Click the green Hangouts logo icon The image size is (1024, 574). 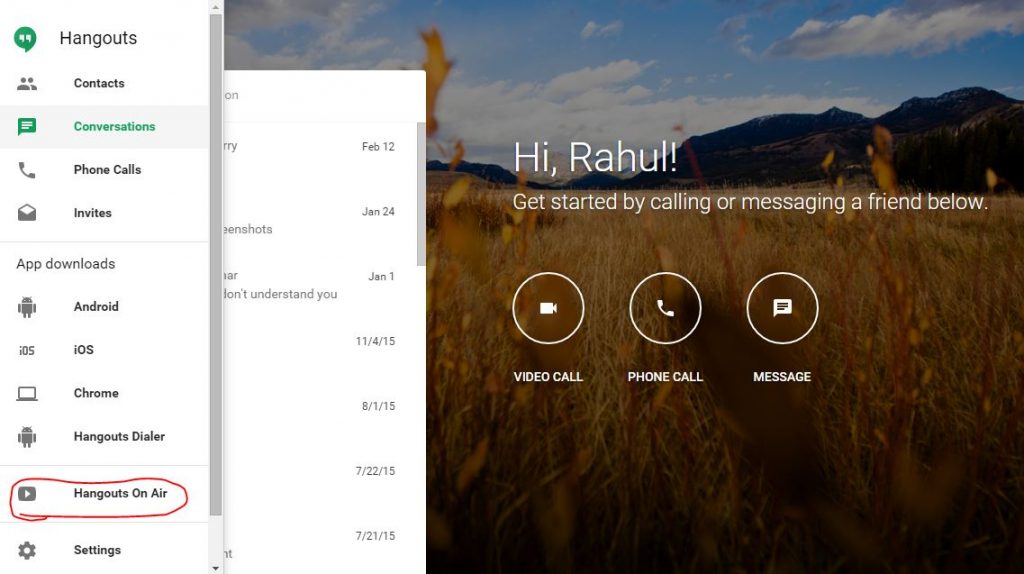click(x=25, y=39)
